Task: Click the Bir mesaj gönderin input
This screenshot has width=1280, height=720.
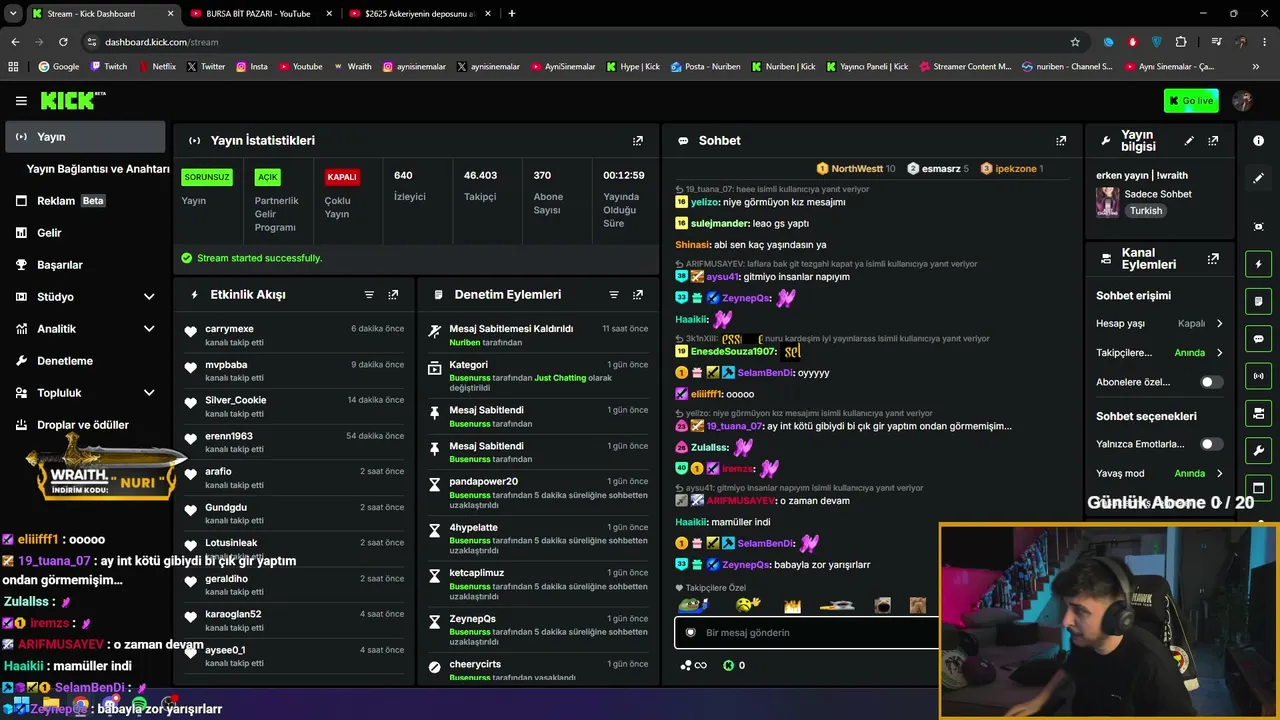Action: coord(807,633)
